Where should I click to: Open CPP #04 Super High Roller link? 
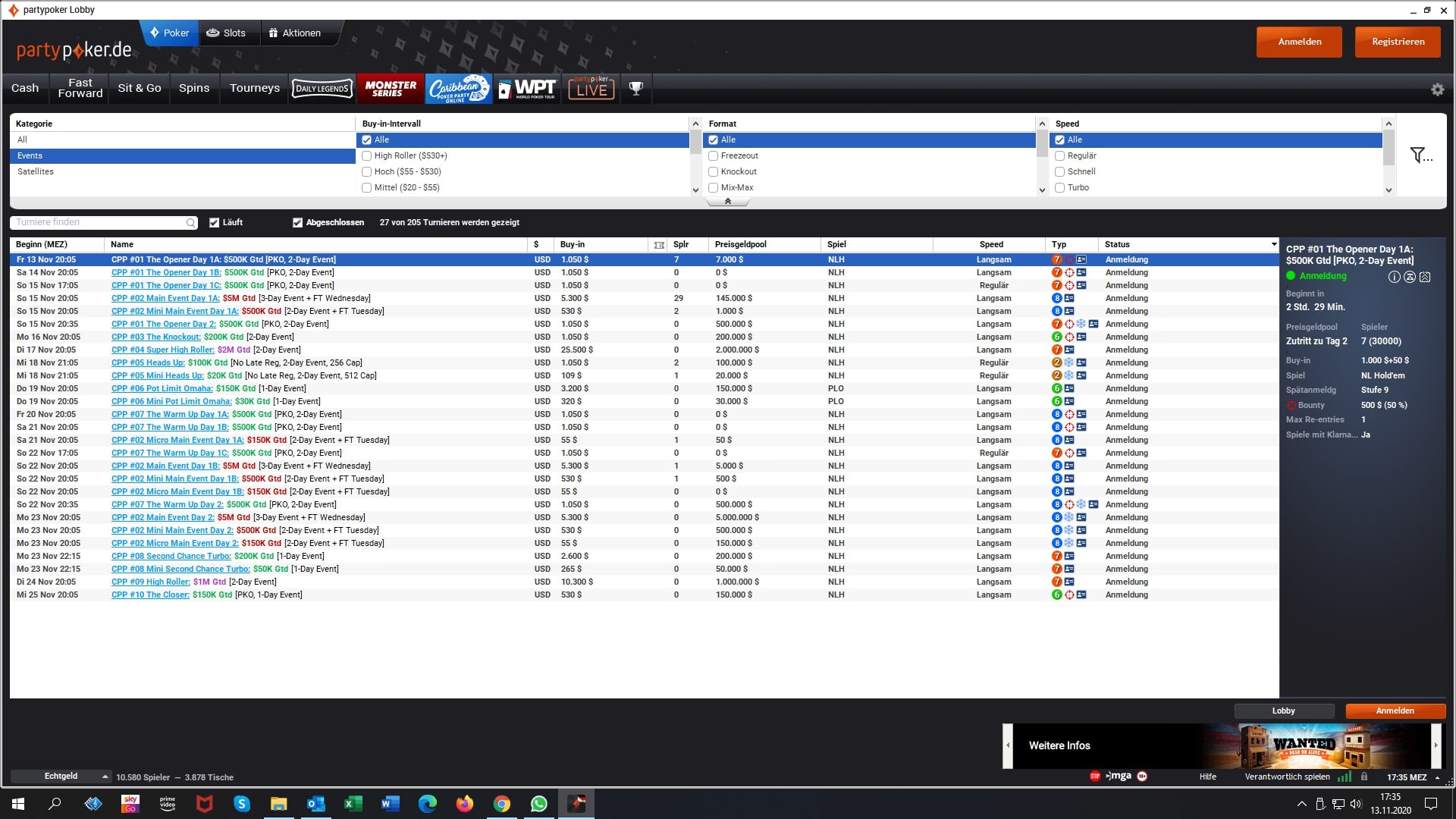click(163, 350)
